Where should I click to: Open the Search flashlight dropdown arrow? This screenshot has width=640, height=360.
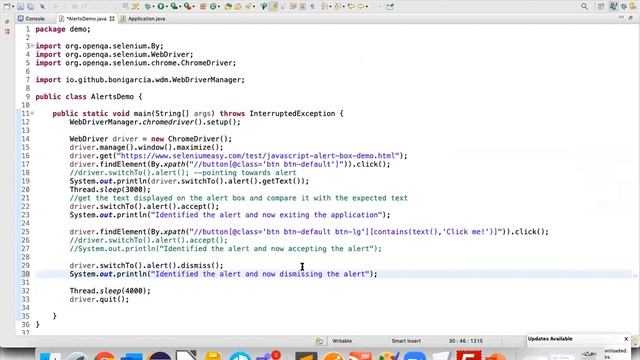pos(254,7)
